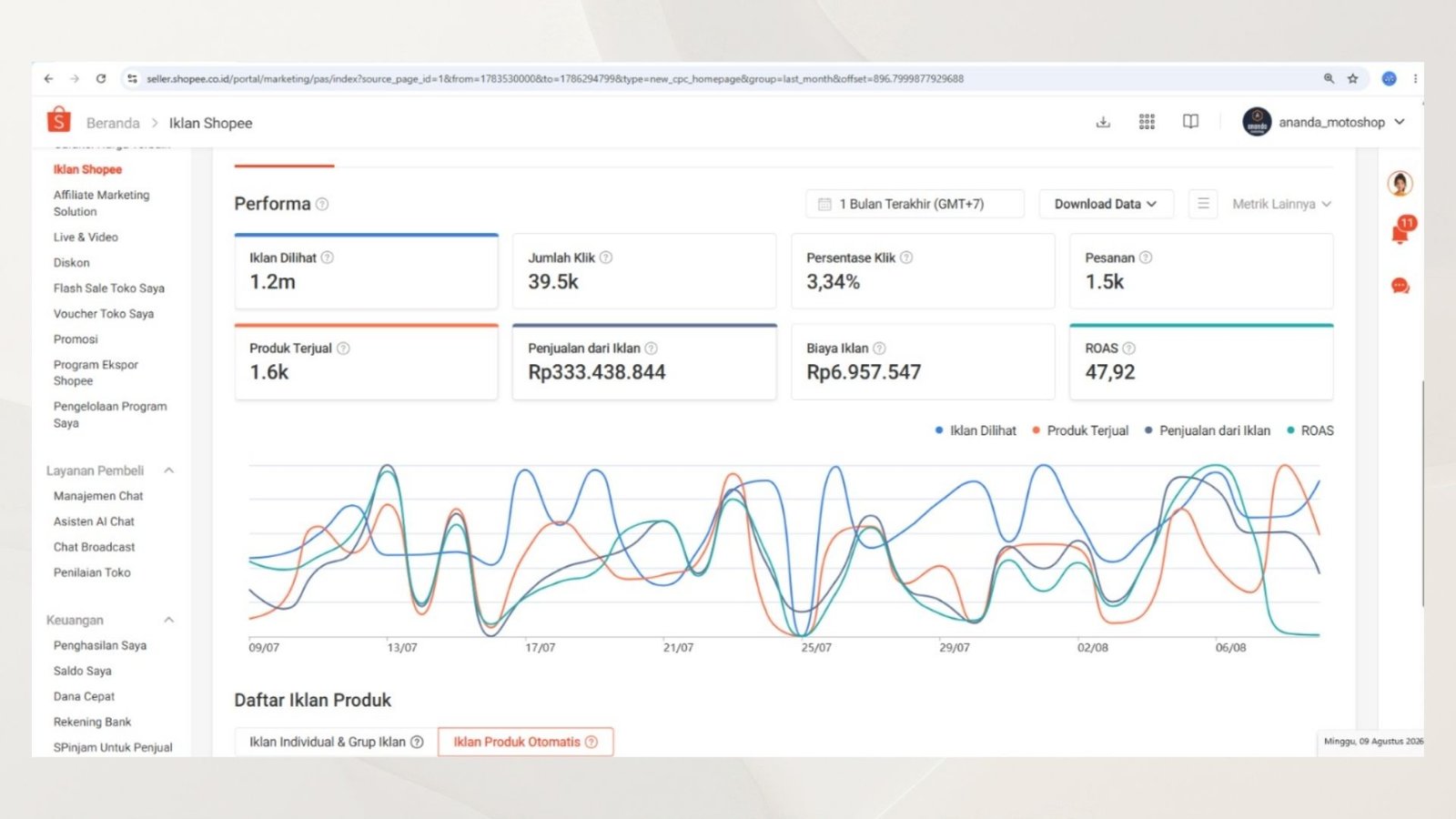Open the apps grid icon
1456x819 pixels.
tap(1147, 122)
